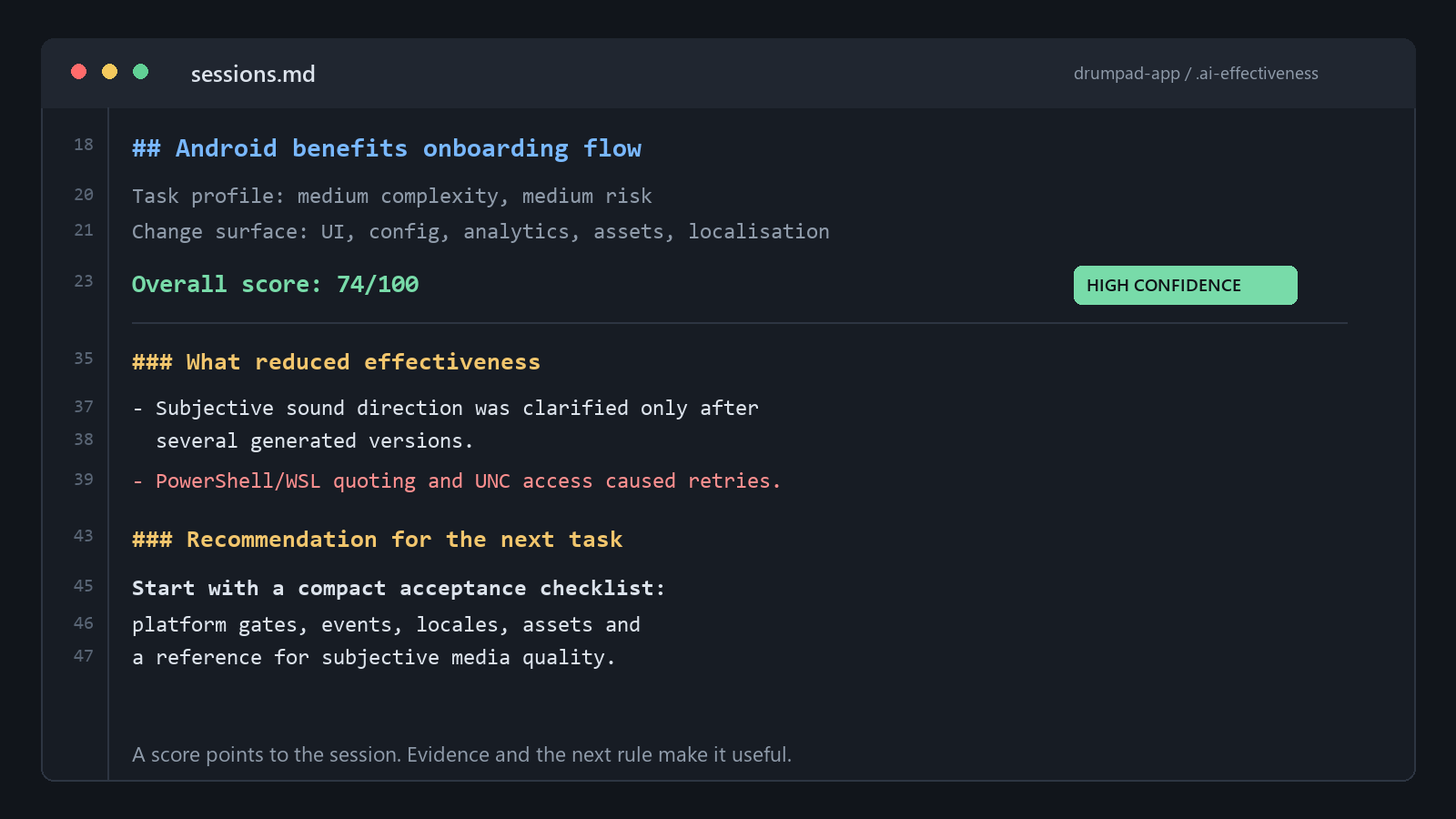Click line 'several generated versions.'
The height and width of the screenshot is (819, 1456).
coord(315,441)
